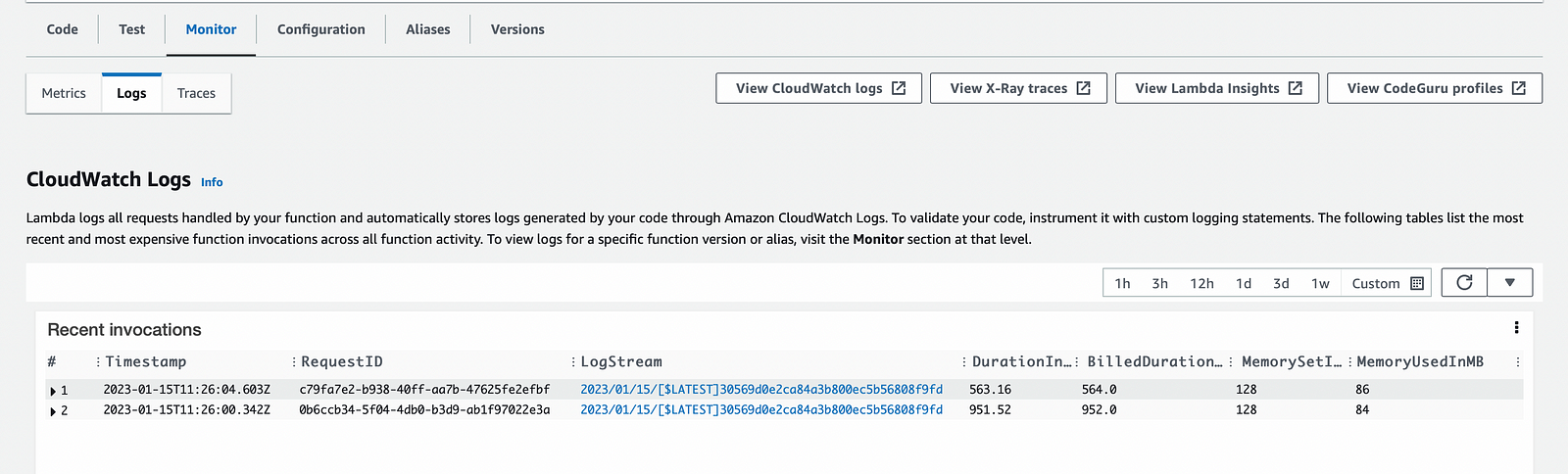Set time range to 1h

point(1122,283)
